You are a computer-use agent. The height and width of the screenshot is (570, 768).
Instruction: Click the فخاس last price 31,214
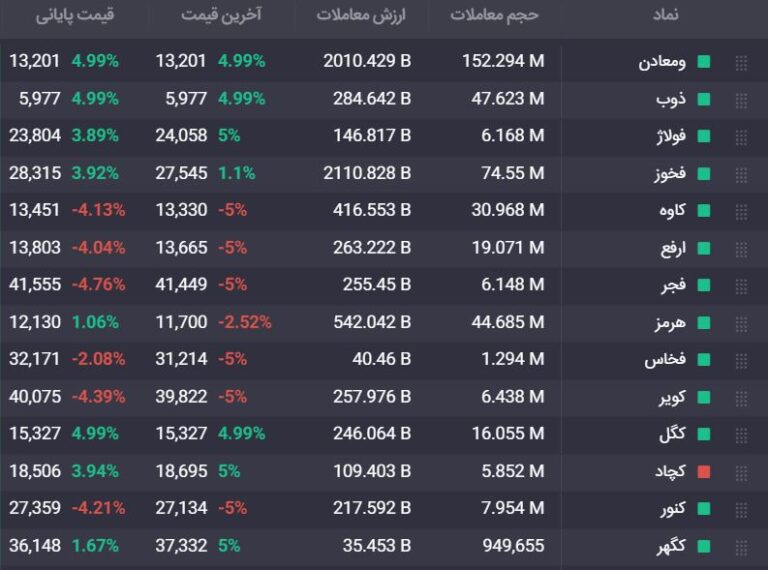(x=182, y=360)
